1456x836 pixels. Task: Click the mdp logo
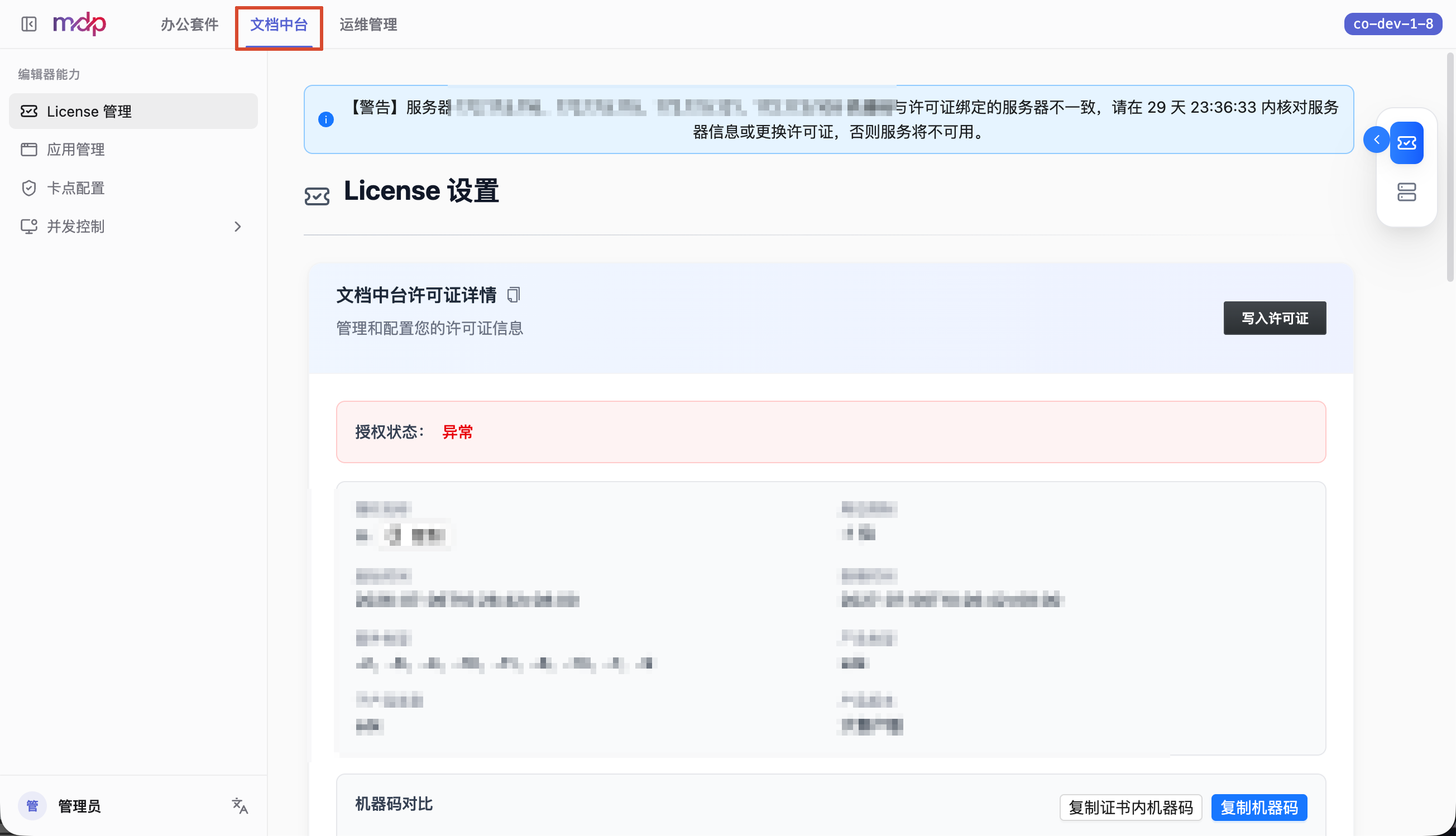79,24
